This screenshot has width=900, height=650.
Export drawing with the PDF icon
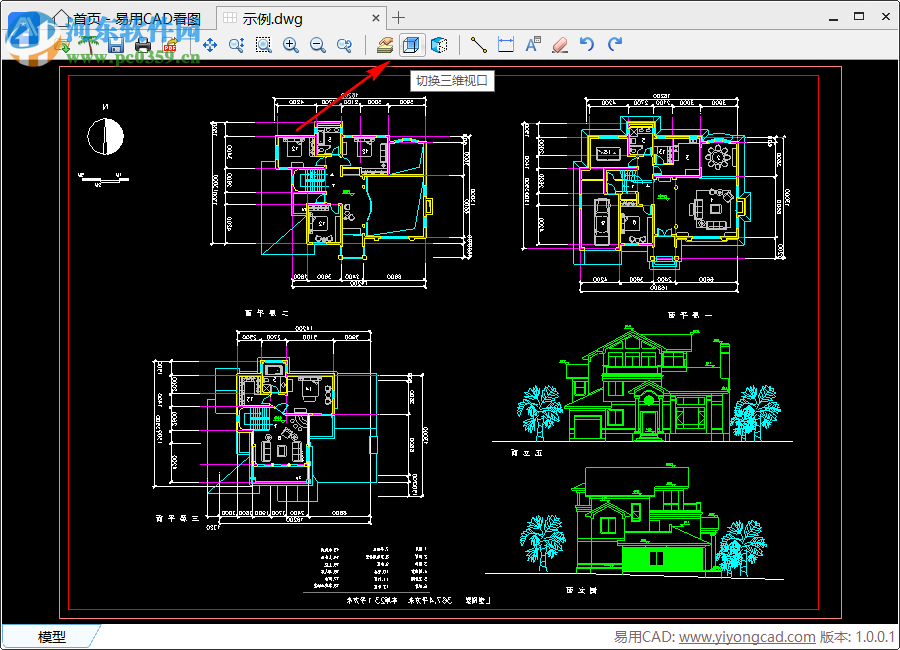pyautogui.click(x=169, y=45)
